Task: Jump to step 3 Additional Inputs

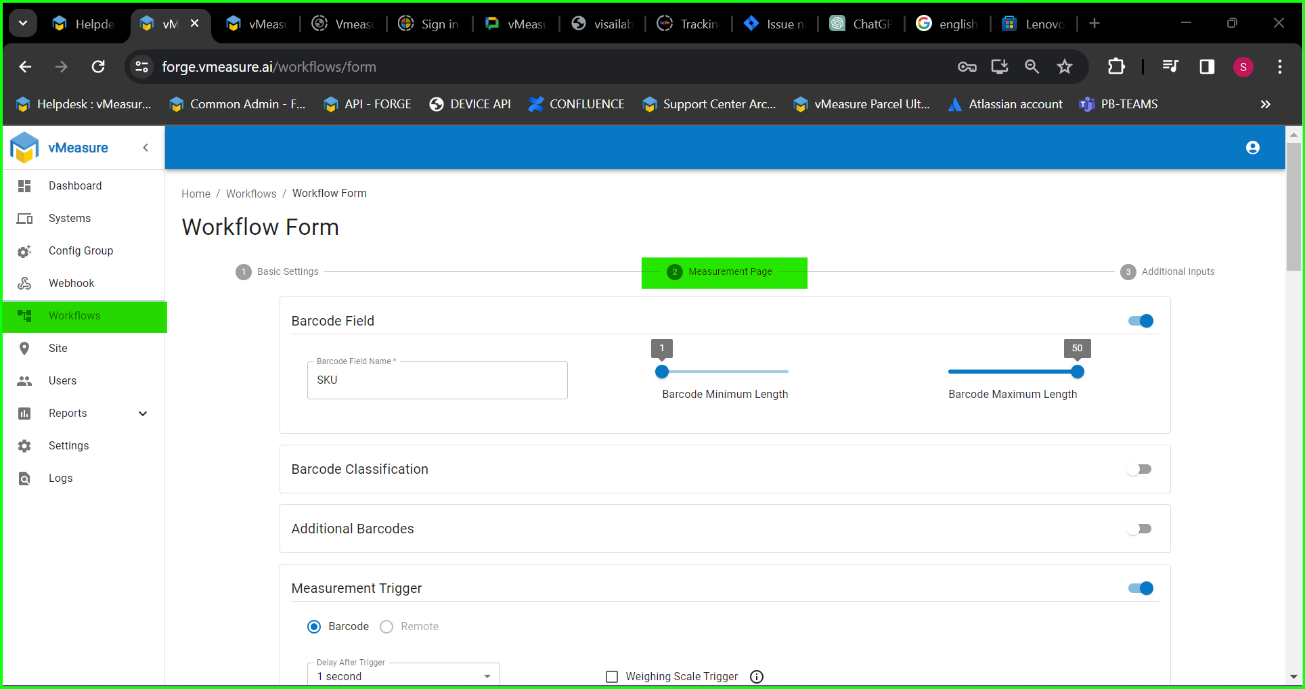Action: click(x=1168, y=272)
